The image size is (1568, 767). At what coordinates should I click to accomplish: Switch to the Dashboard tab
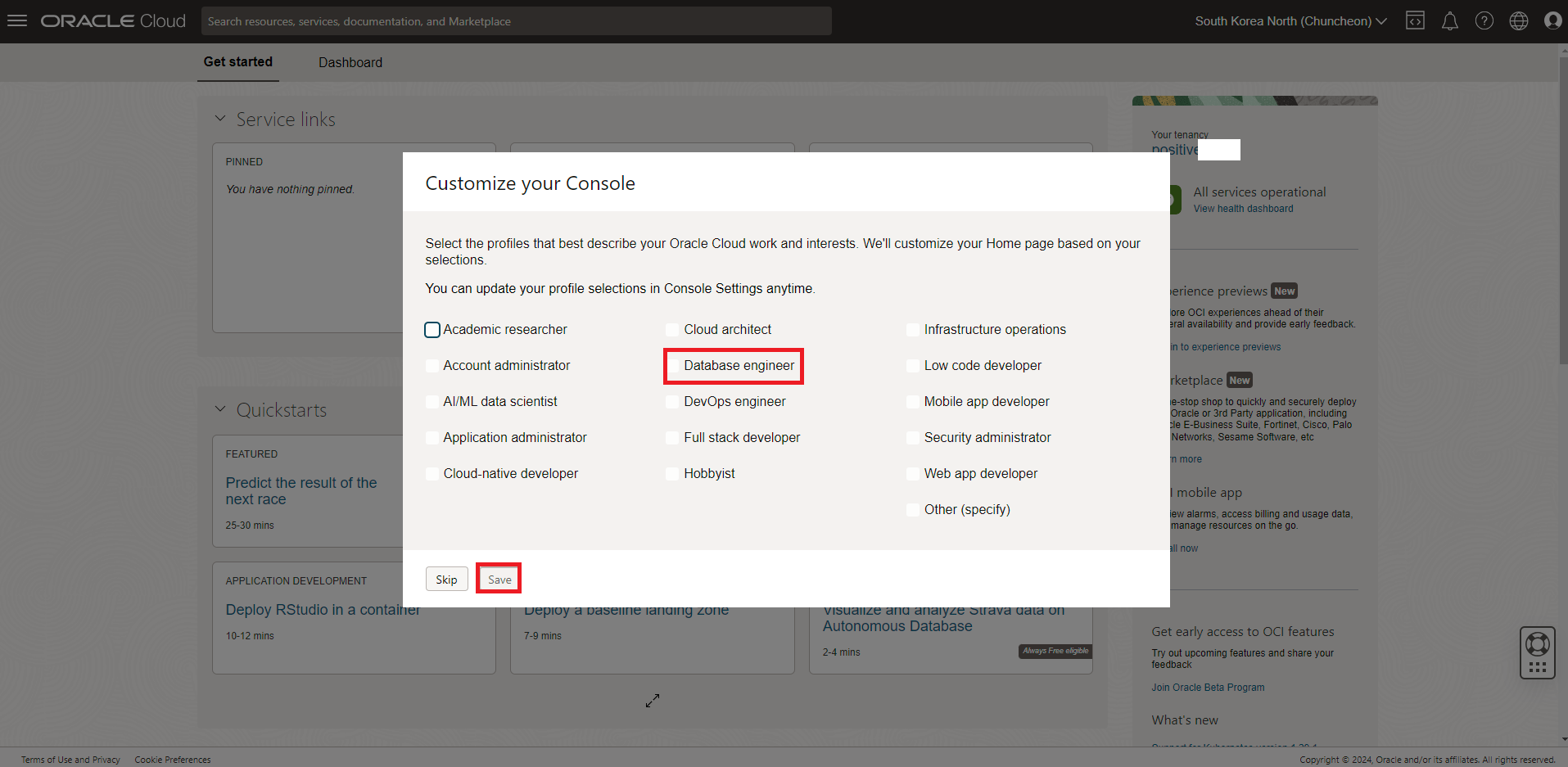[x=350, y=62]
